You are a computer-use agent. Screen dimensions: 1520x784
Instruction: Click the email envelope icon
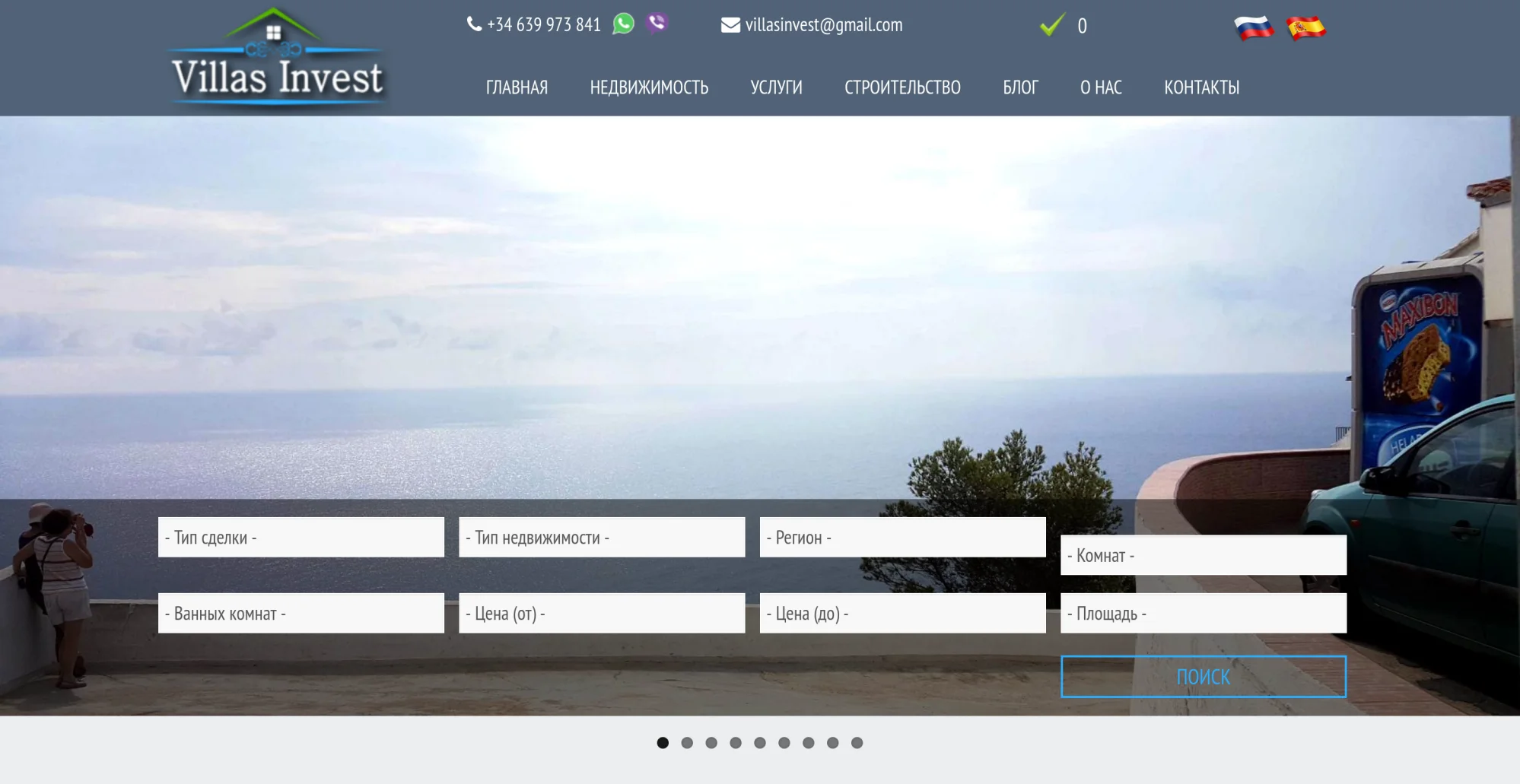click(x=730, y=25)
